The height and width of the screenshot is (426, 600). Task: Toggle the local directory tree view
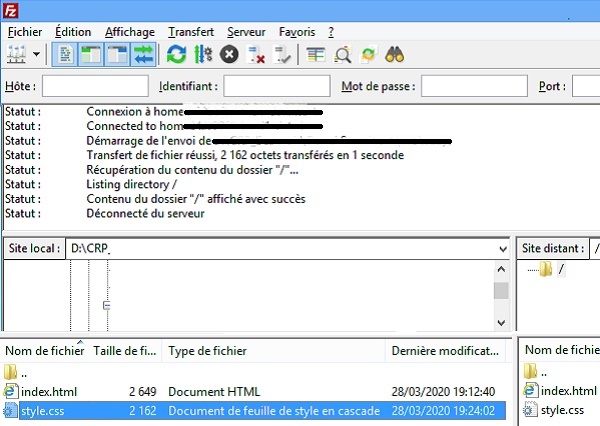click(88, 54)
